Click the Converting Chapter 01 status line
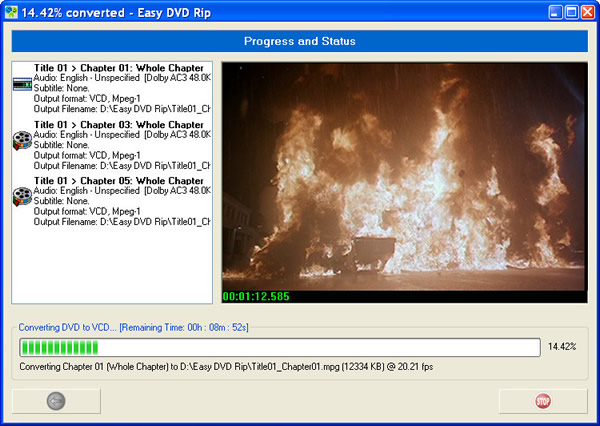The height and width of the screenshot is (426, 600). click(226, 367)
